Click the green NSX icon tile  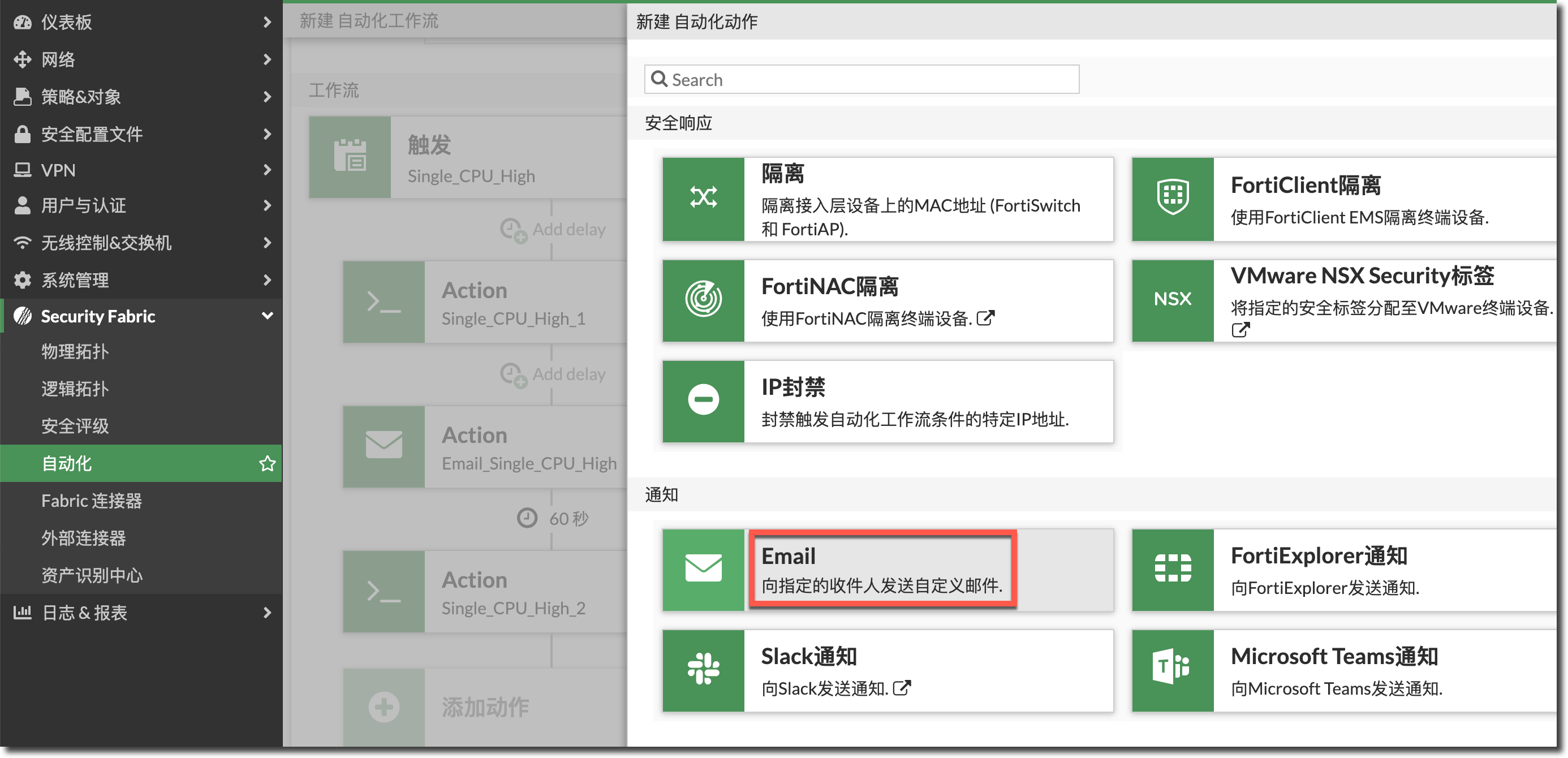[x=1173, y=300]
